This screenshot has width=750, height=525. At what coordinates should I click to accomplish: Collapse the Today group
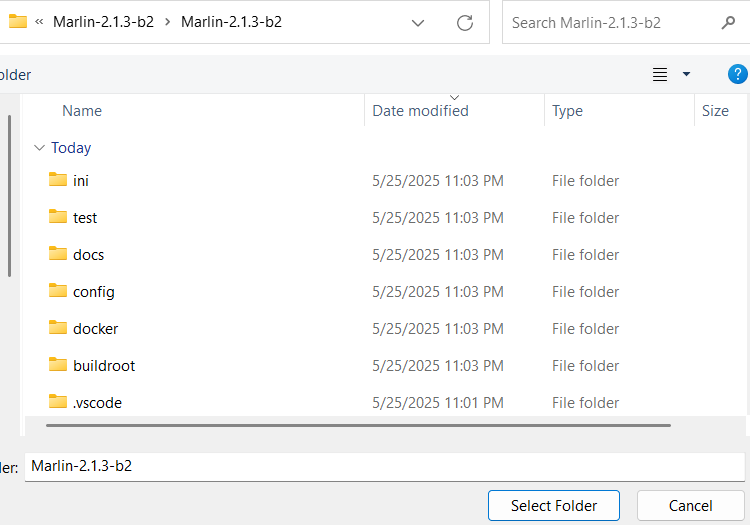(x=39, y=148)
